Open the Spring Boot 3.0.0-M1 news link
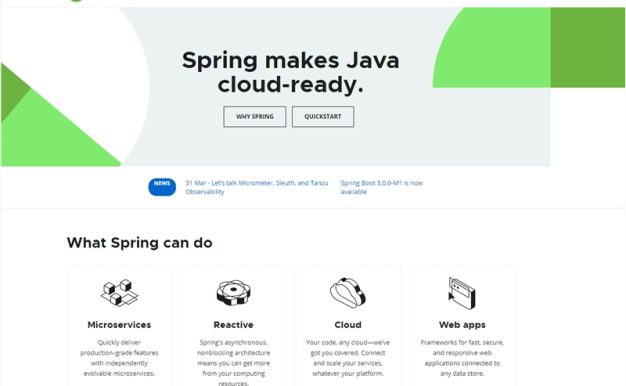This screenshot has width=626, height=386. coord(382,187)
